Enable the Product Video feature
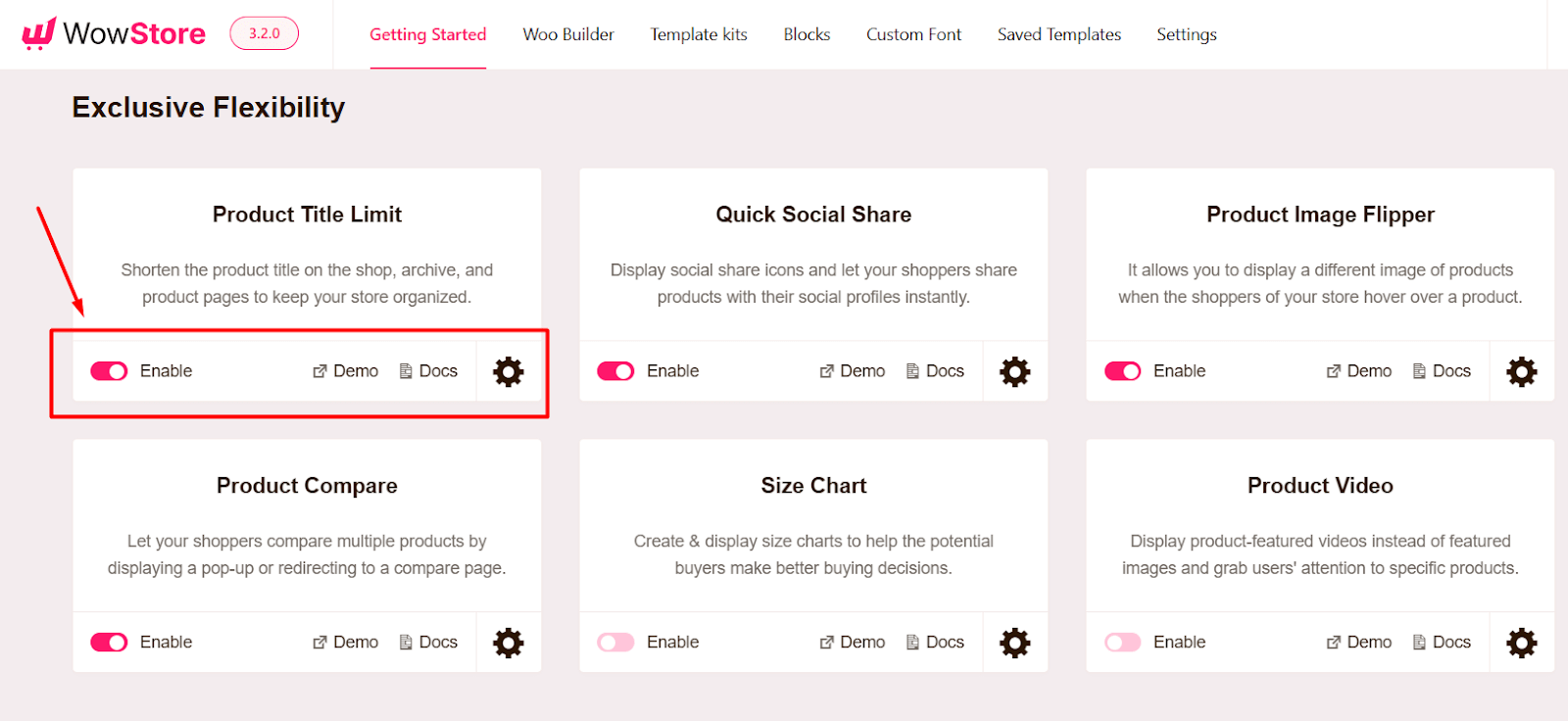Screen dimensions: 1568x721 pos(1121,643)
